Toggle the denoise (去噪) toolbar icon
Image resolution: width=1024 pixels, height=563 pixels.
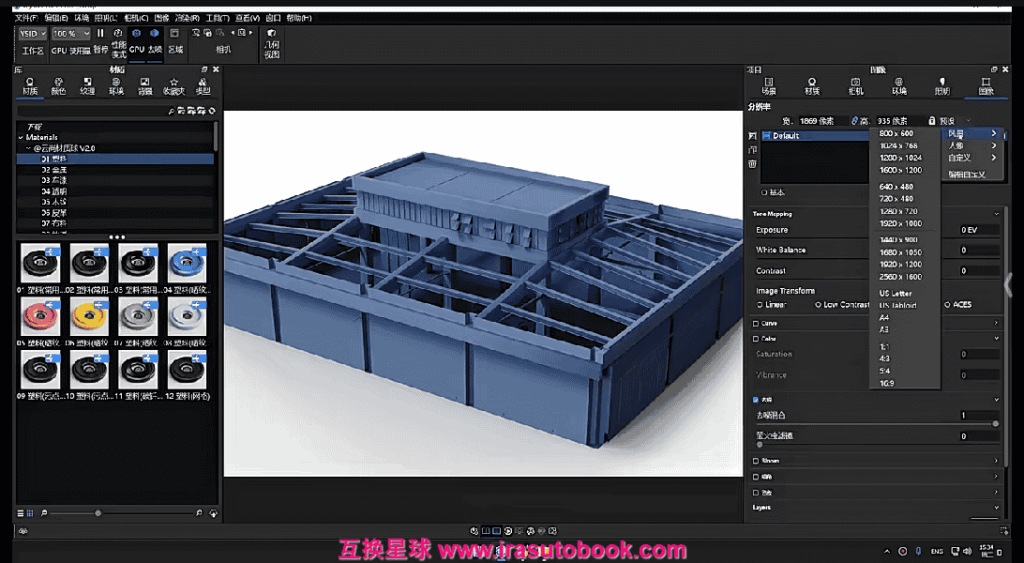(x=154, y=33)
